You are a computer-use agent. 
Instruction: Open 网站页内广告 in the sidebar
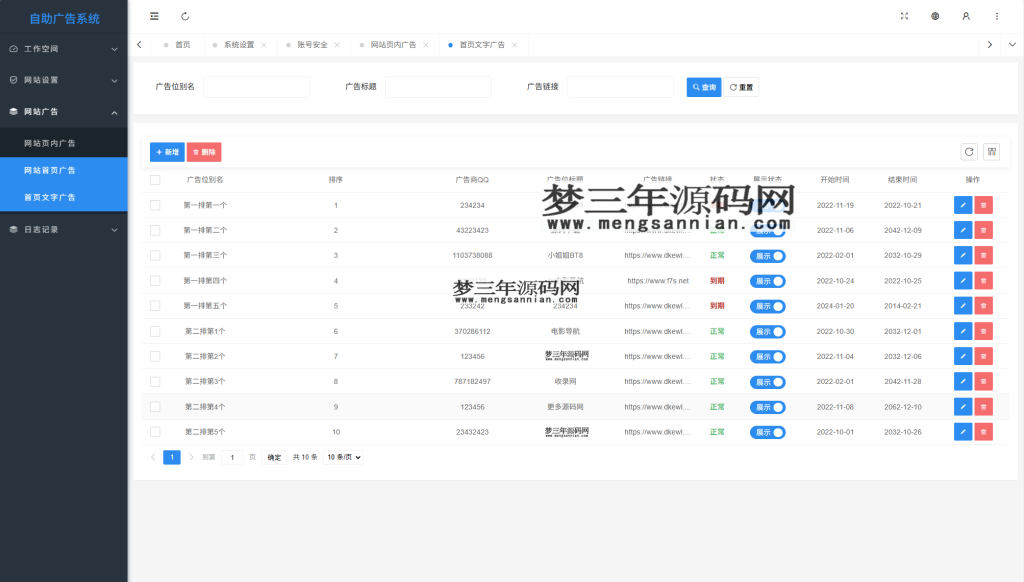coord(64,143)
